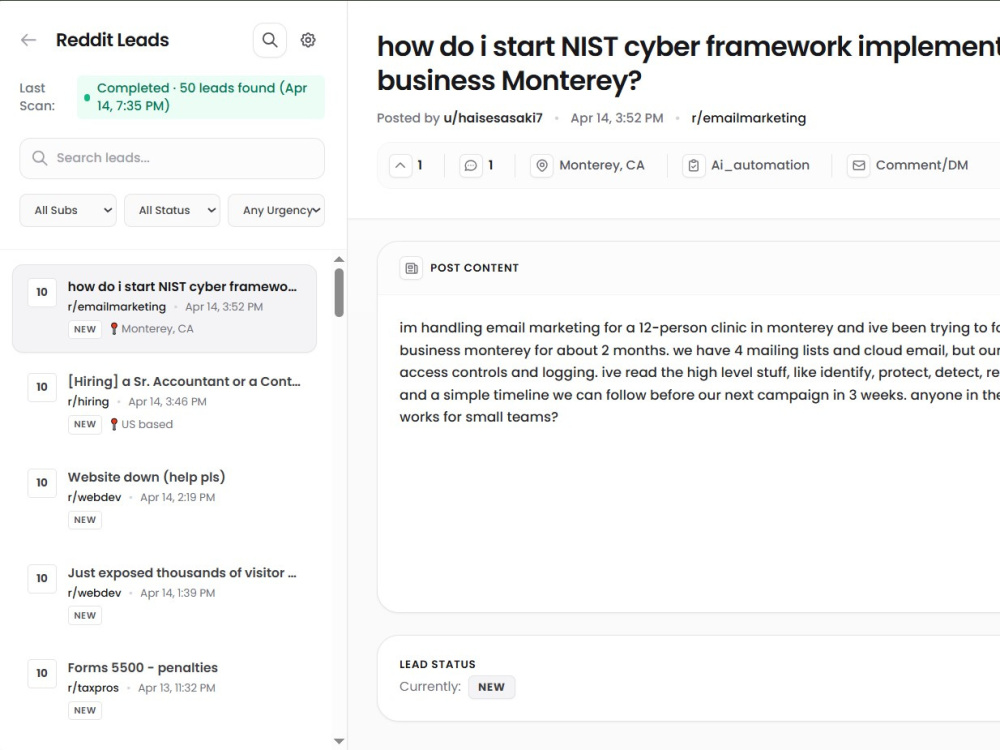Click the scrollbar down arrow in lead list
The height and width of the screenshot is (750, 1000).
point(339,741)
